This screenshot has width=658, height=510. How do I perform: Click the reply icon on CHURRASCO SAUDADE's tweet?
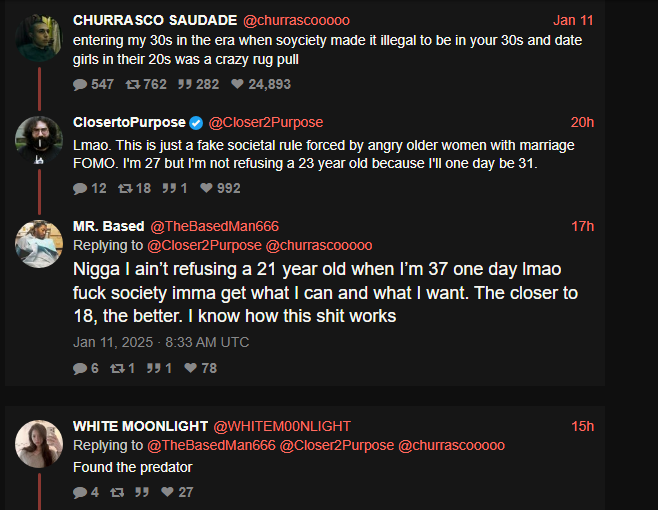(x=80, y=85)
